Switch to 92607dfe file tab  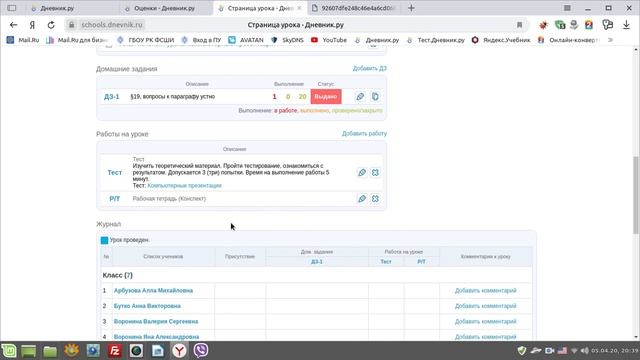(353, 8)
